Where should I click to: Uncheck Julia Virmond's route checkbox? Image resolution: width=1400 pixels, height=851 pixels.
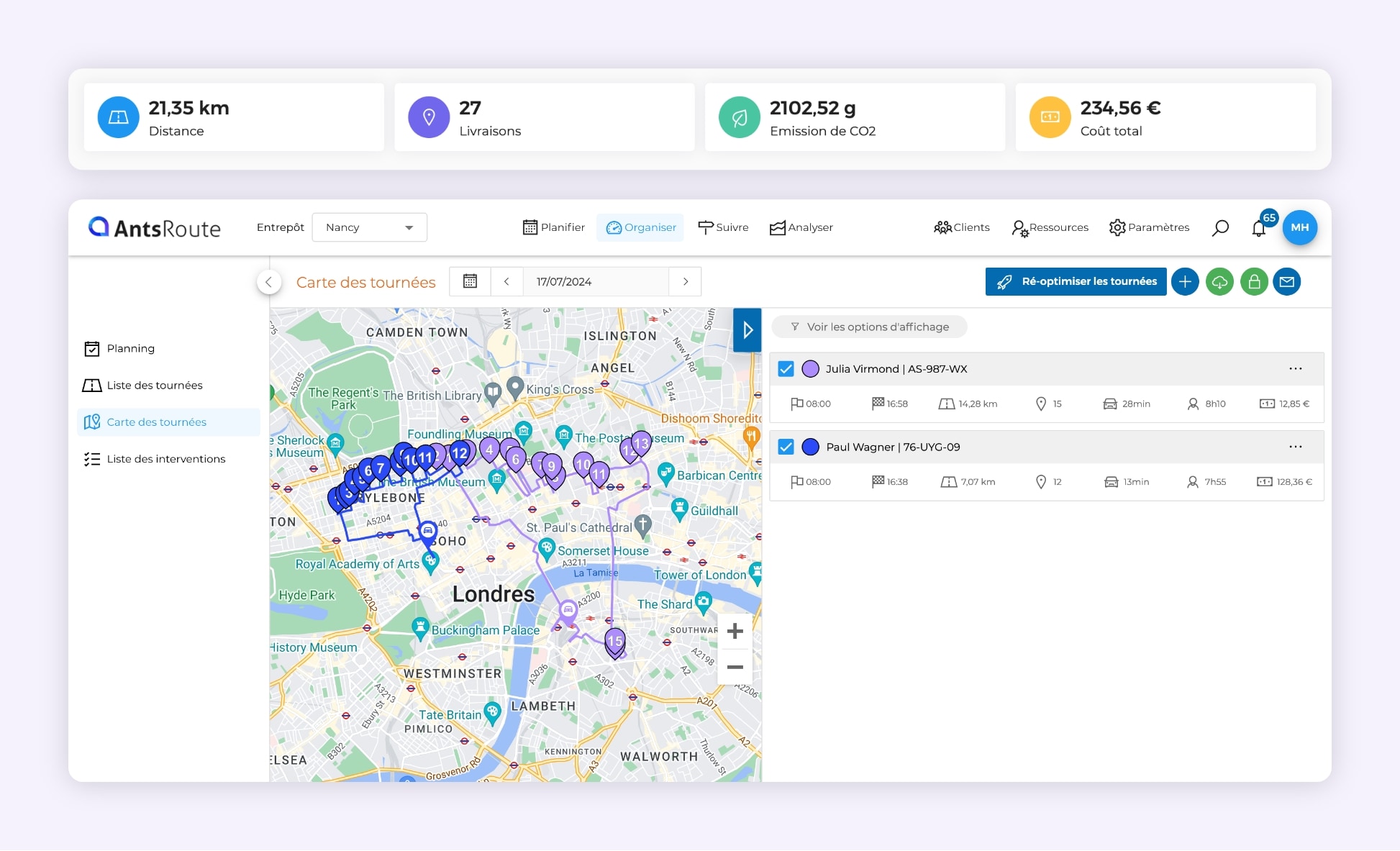(x=786, y=368)
